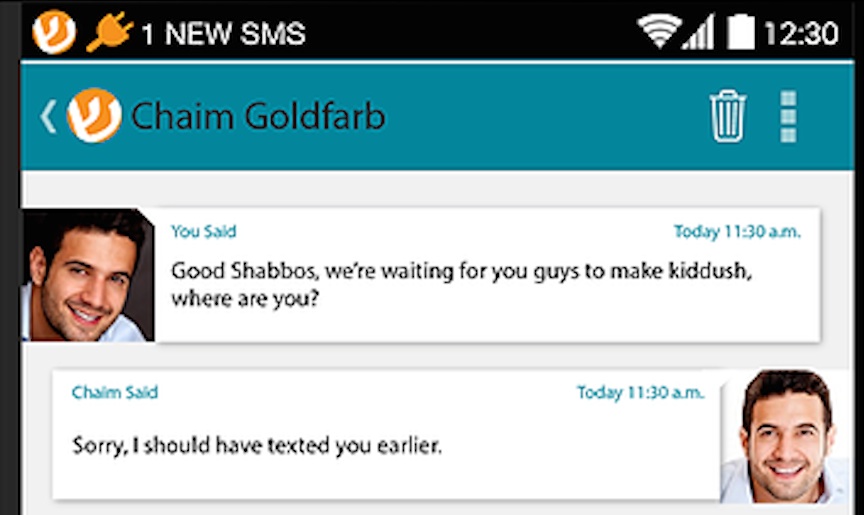The image size is (864, 515).
Task: Tap the battery indicator icon
Action: click(740, 31)
